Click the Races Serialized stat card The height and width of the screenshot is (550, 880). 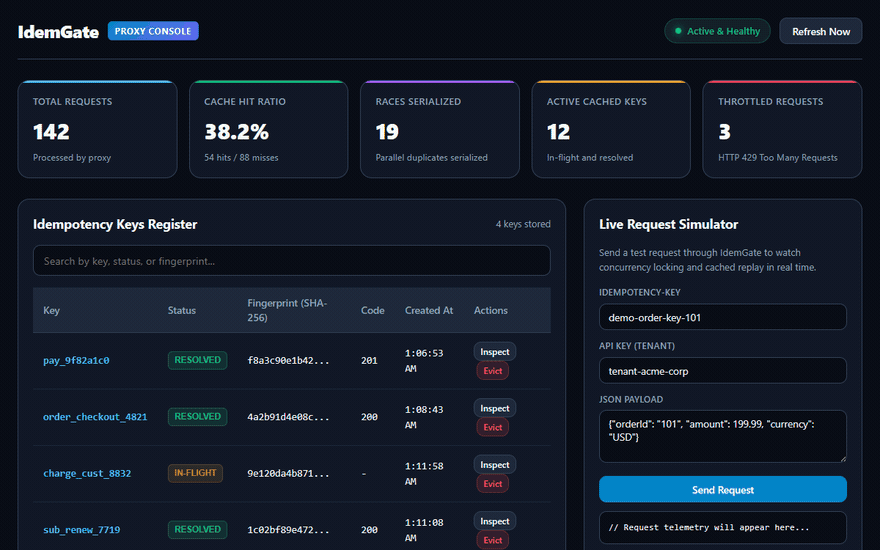(x=440, y=129)
